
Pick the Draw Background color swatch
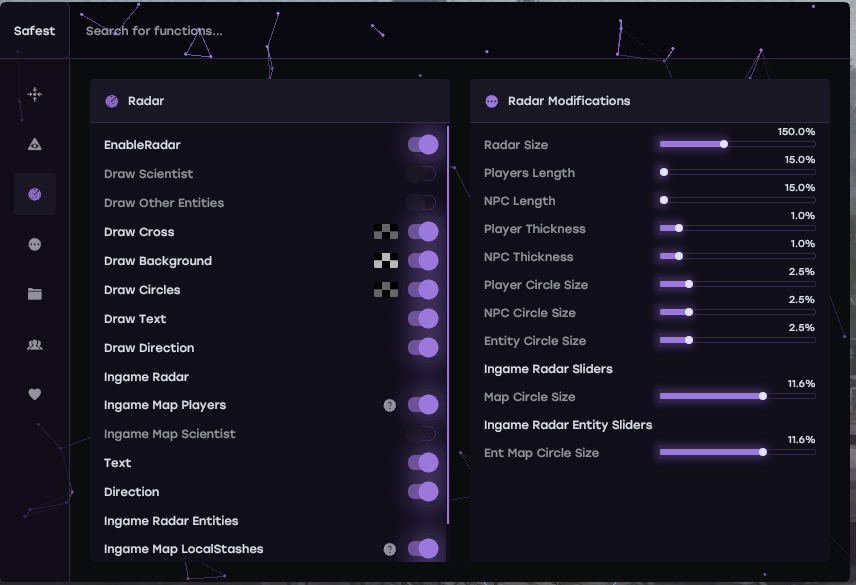tap(386, 261)
